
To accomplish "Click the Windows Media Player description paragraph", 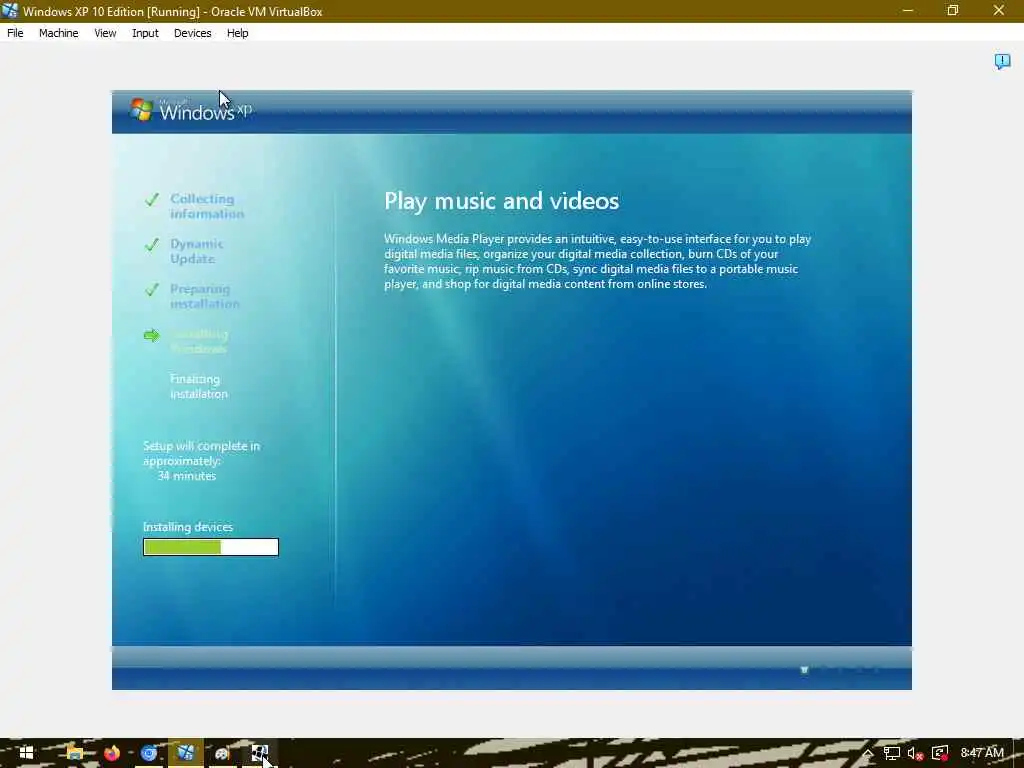I will click(598, 261).
